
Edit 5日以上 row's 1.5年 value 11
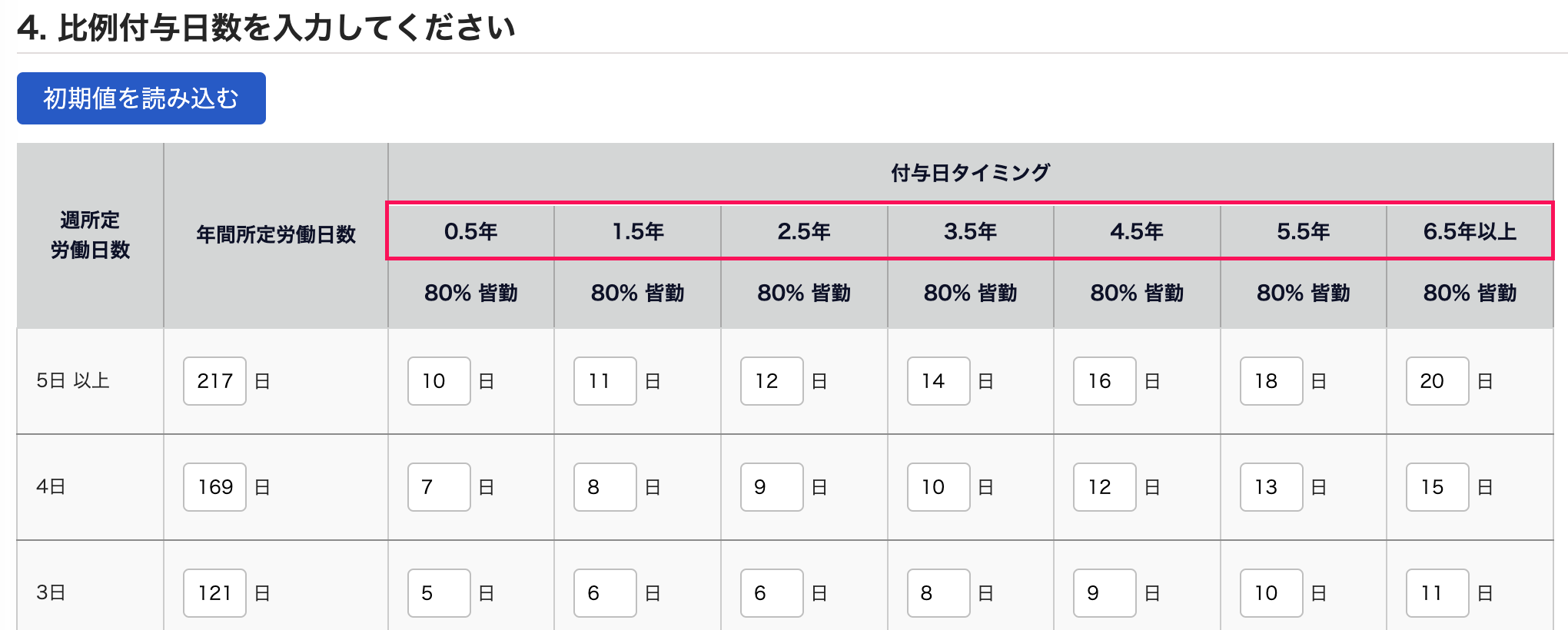click(605, 381)
